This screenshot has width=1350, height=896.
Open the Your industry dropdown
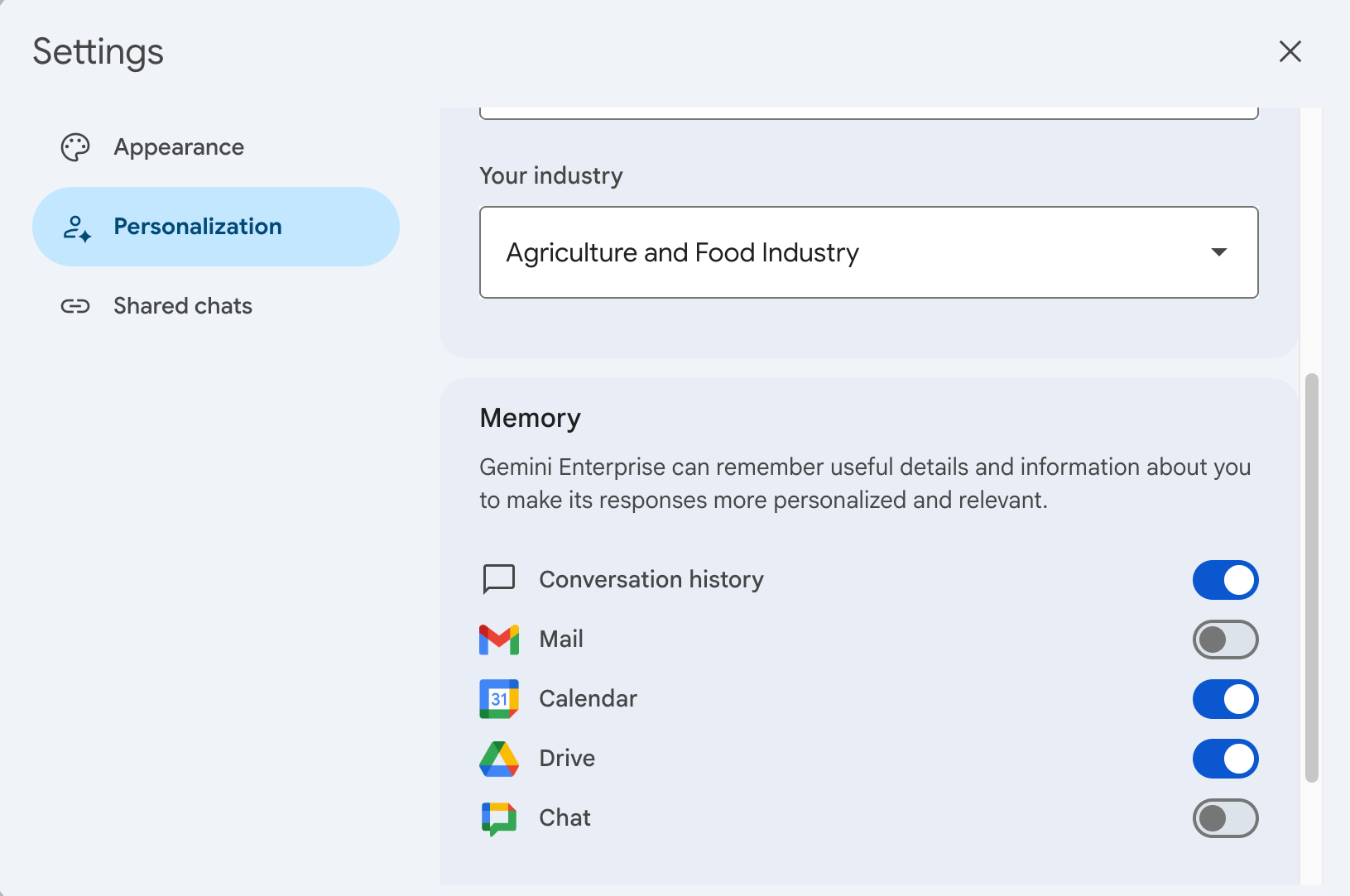click(x=868, y=252)
